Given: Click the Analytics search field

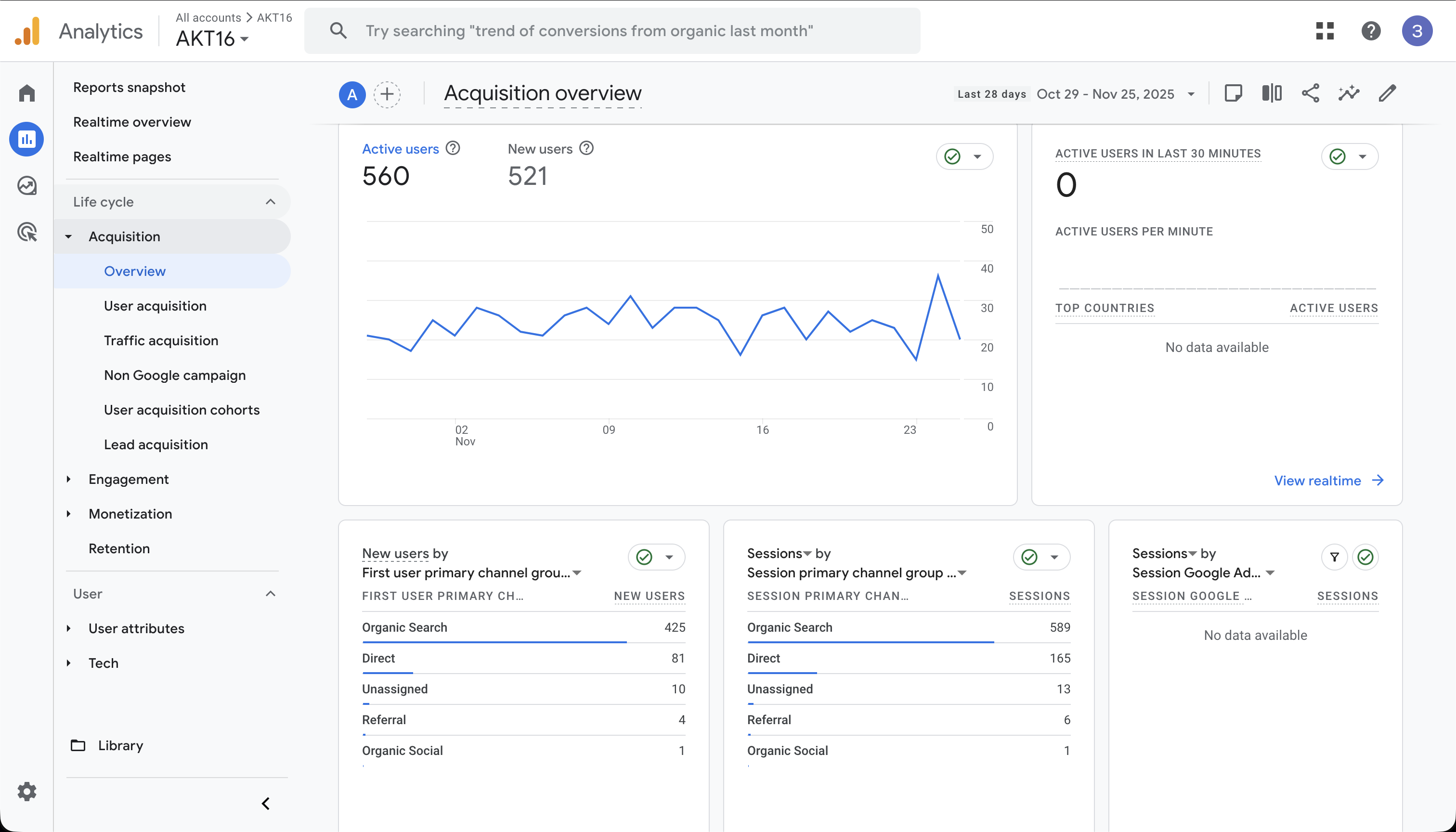Looking at the screenshot, I should [x=611, y=31].
